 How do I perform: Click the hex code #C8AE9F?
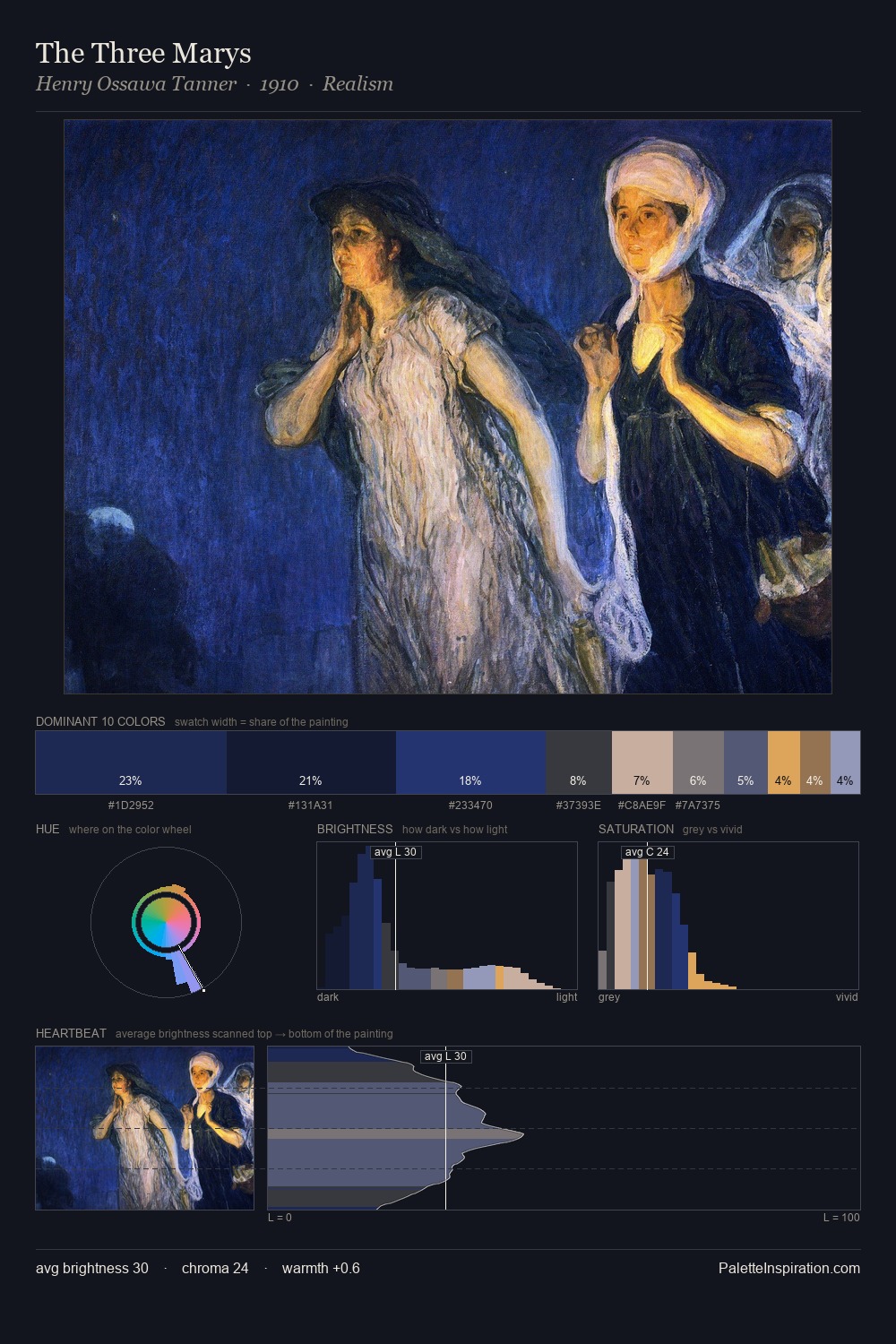point(642,806)
